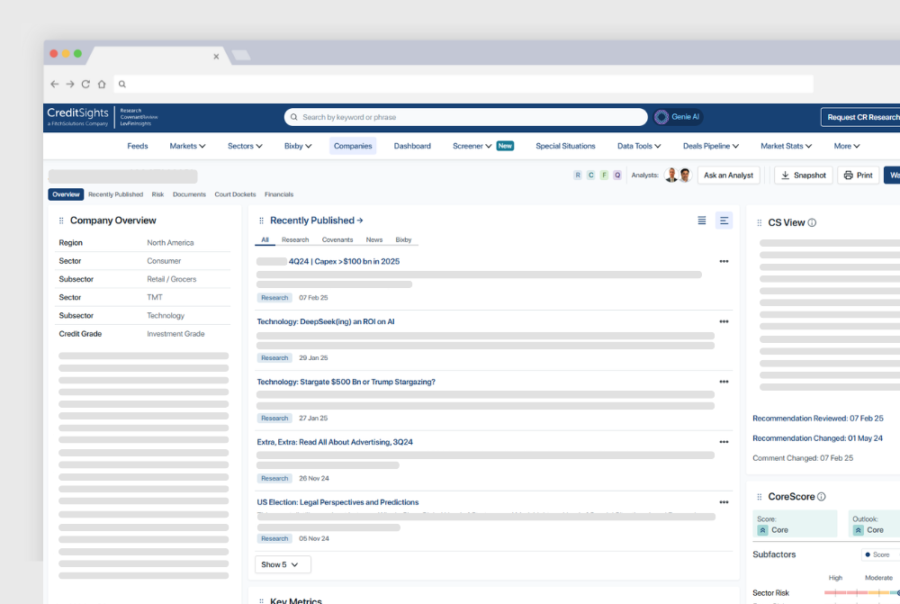900x604 pixels.
Task: Switch to compact list view
Action: pos(701,220)
